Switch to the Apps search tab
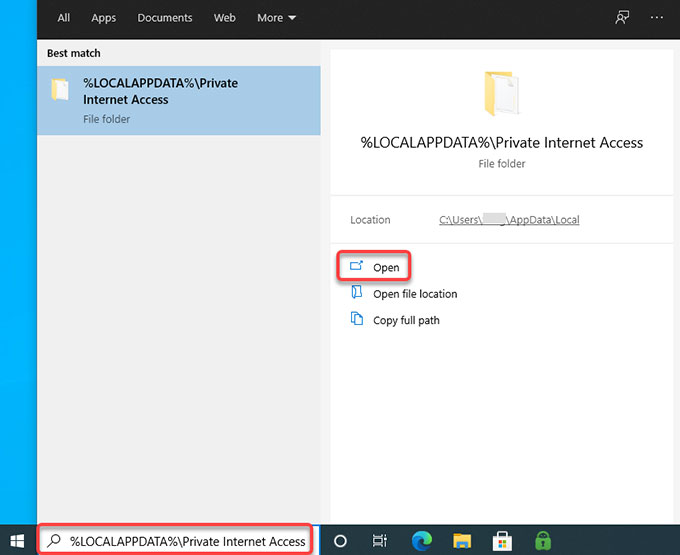This screenshot has width=680, height=555. (x=104, y=18)
